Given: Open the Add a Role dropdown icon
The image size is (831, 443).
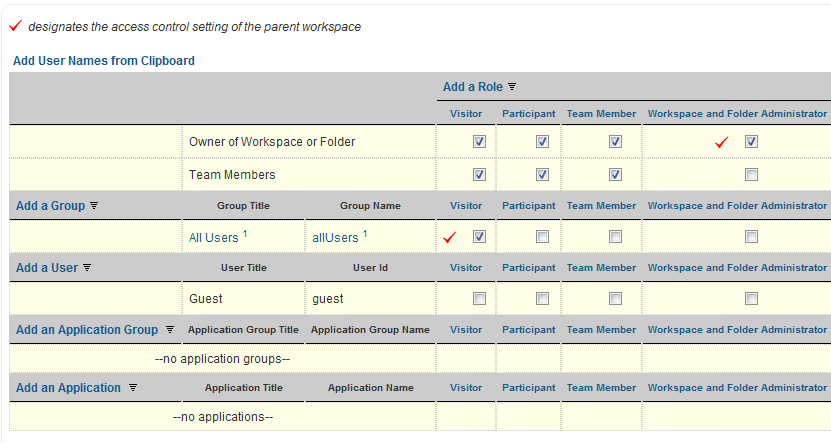Looking at the screenshot, I should click(512, 88).
